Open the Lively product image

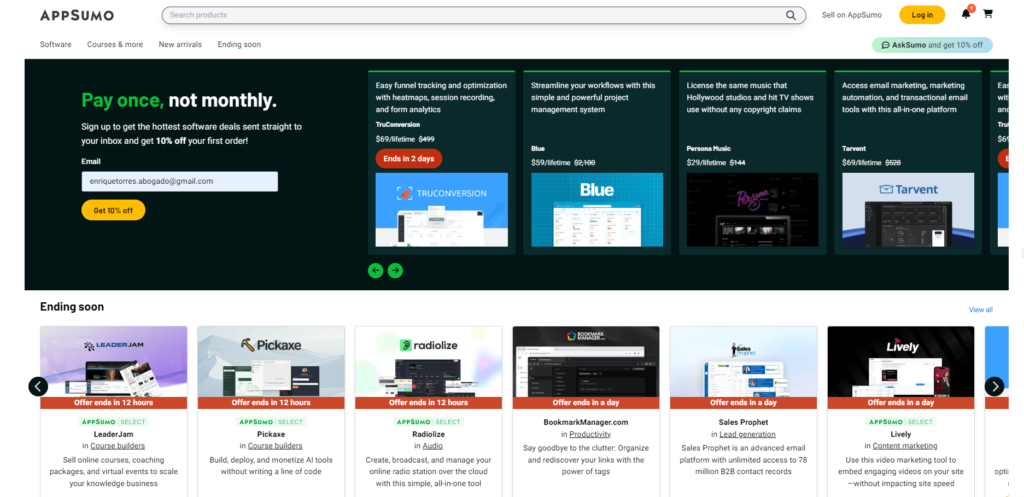pyautogui.click(x=901, y=362)
